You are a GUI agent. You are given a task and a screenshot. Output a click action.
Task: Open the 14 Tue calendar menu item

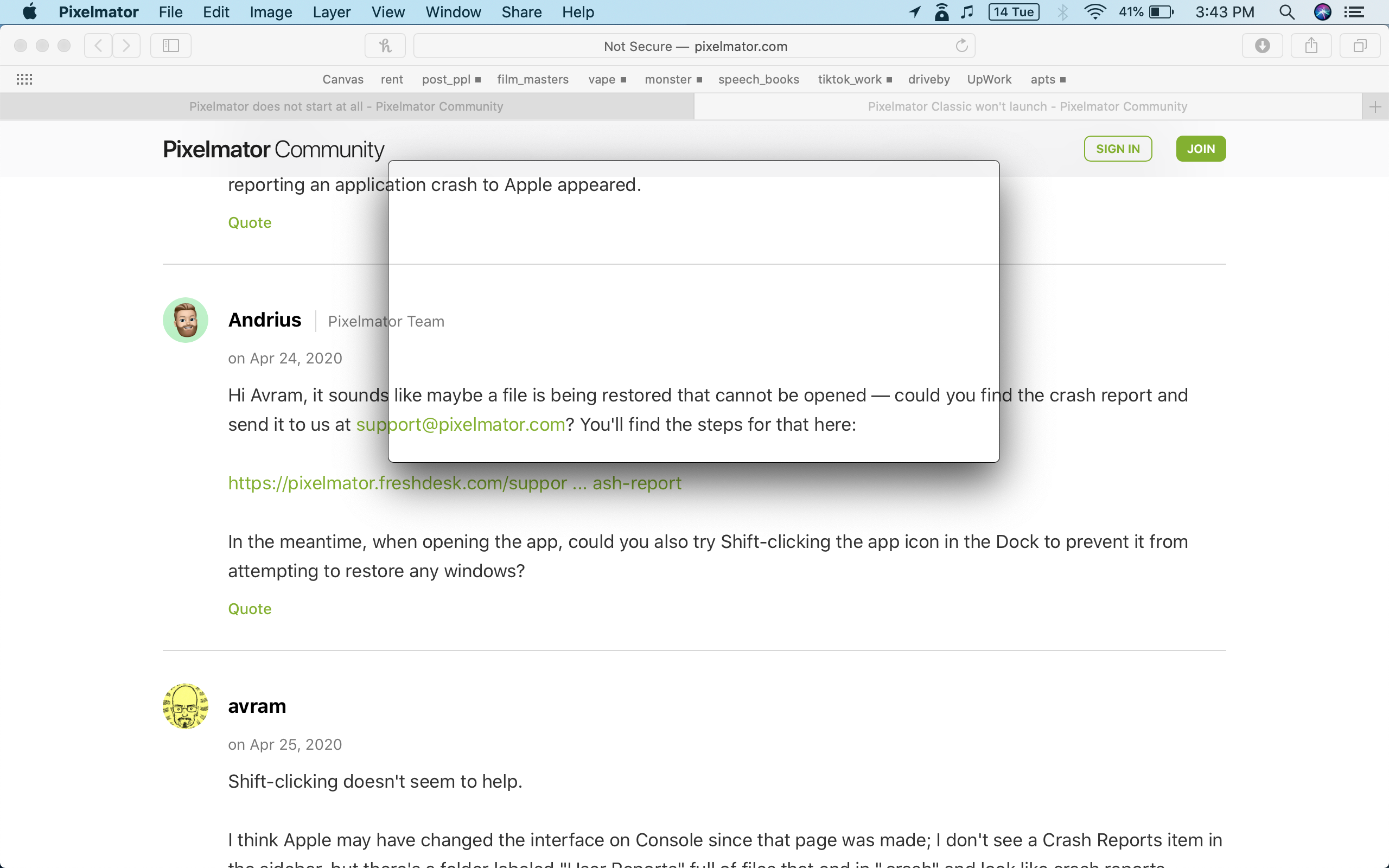click(1014, 12)
